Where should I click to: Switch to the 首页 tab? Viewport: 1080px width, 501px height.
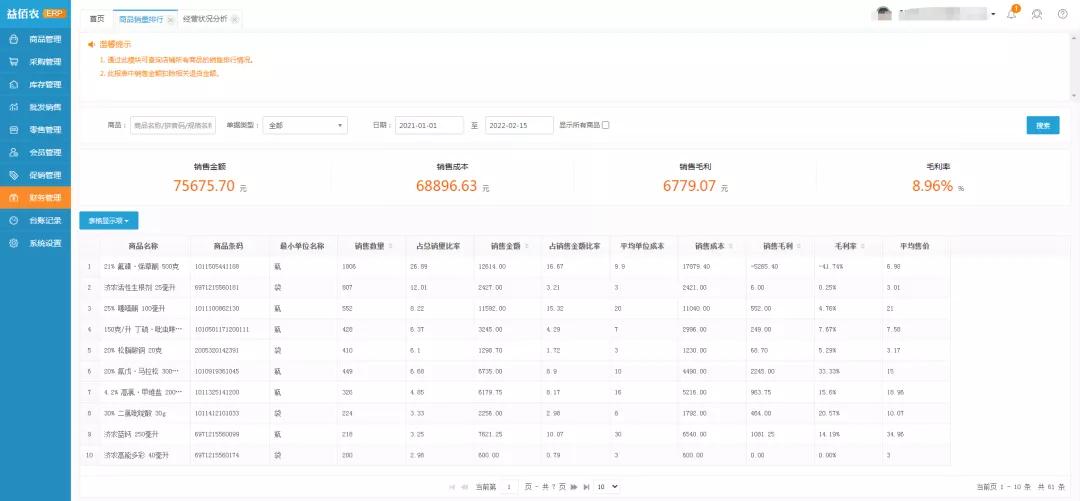(97, 19)
